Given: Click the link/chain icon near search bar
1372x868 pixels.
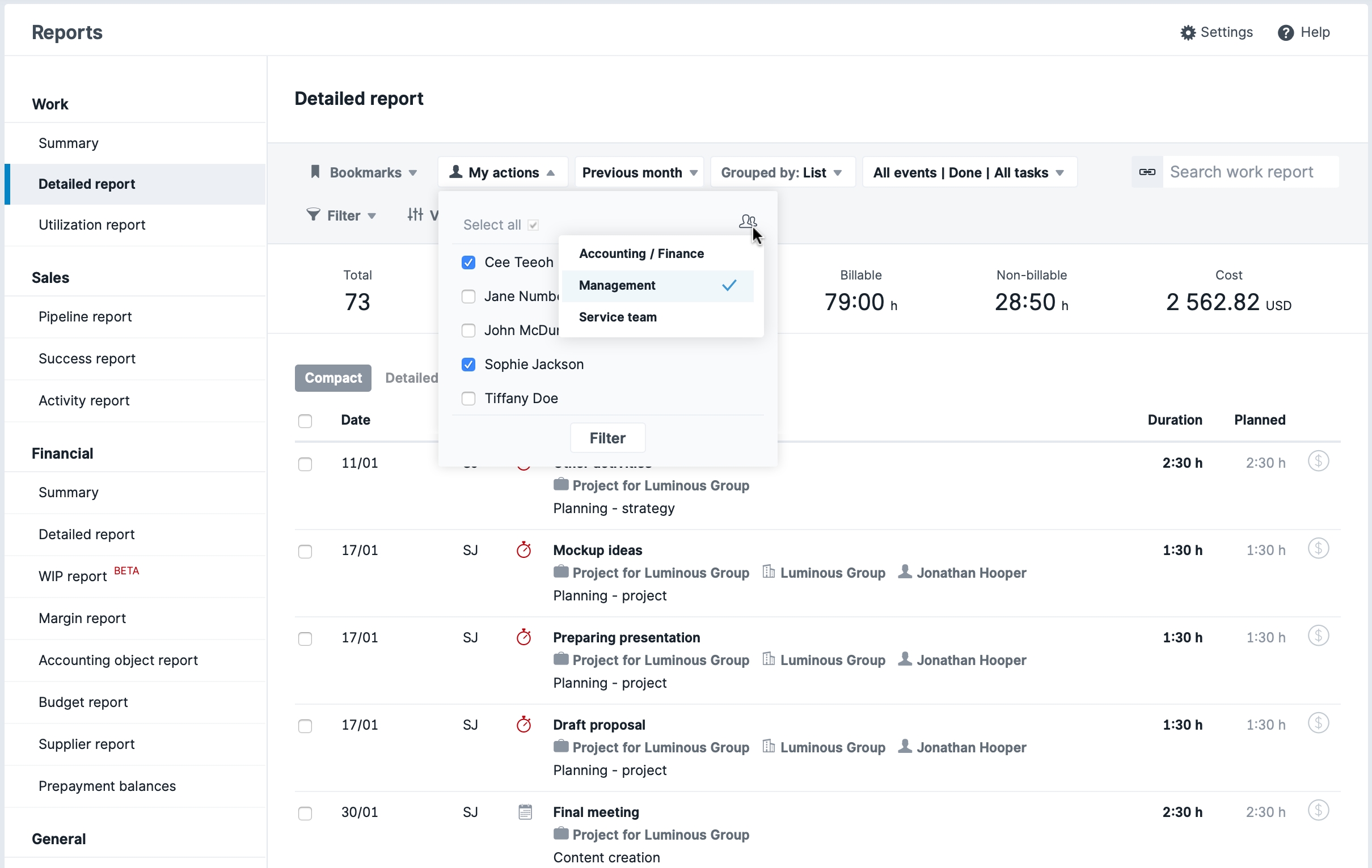Looking at the screenshot, I should (1147, 172).
